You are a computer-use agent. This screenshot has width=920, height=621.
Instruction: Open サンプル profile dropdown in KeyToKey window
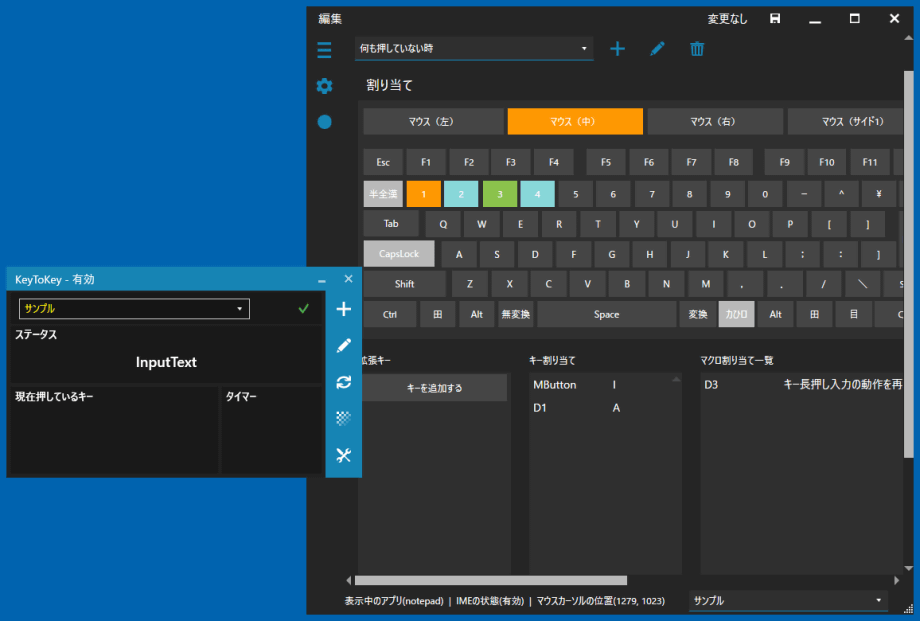tap(134, 309)
